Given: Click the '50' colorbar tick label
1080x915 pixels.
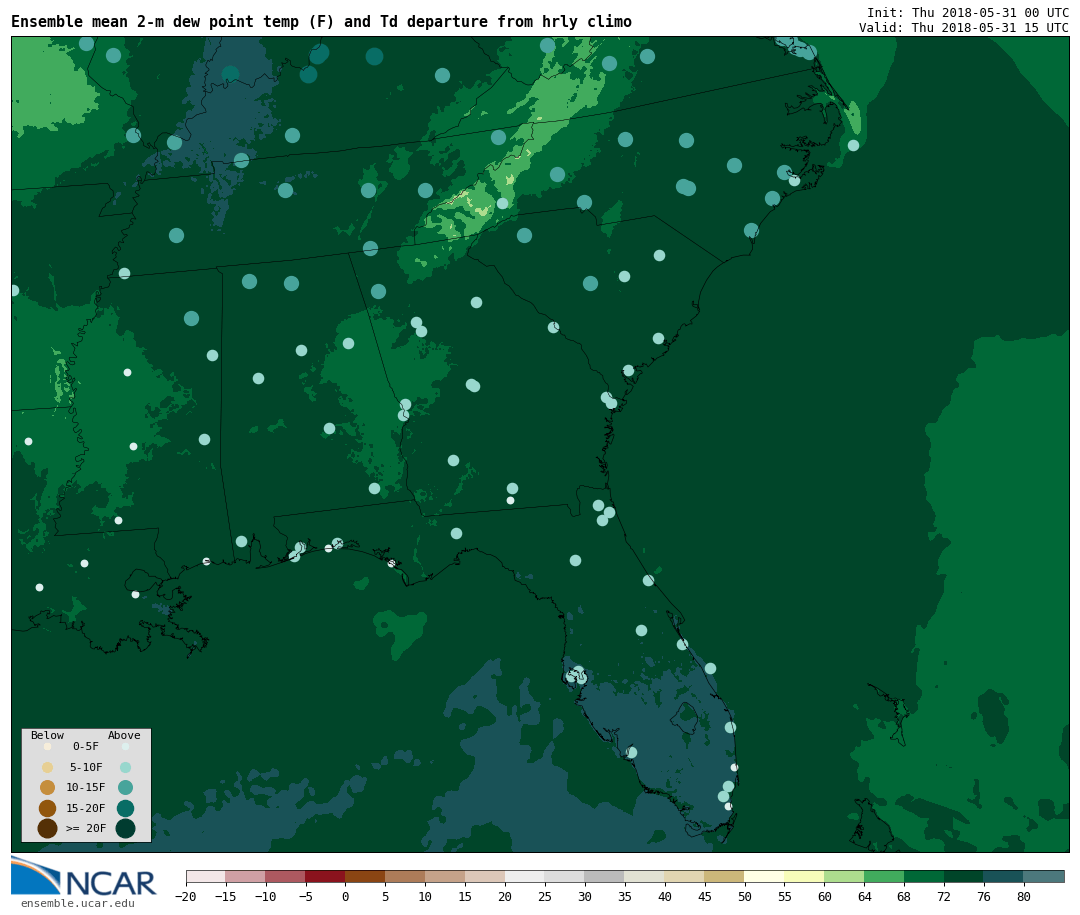Looking at the screenshot, I should pyautogui.click(x=745, y=896).
